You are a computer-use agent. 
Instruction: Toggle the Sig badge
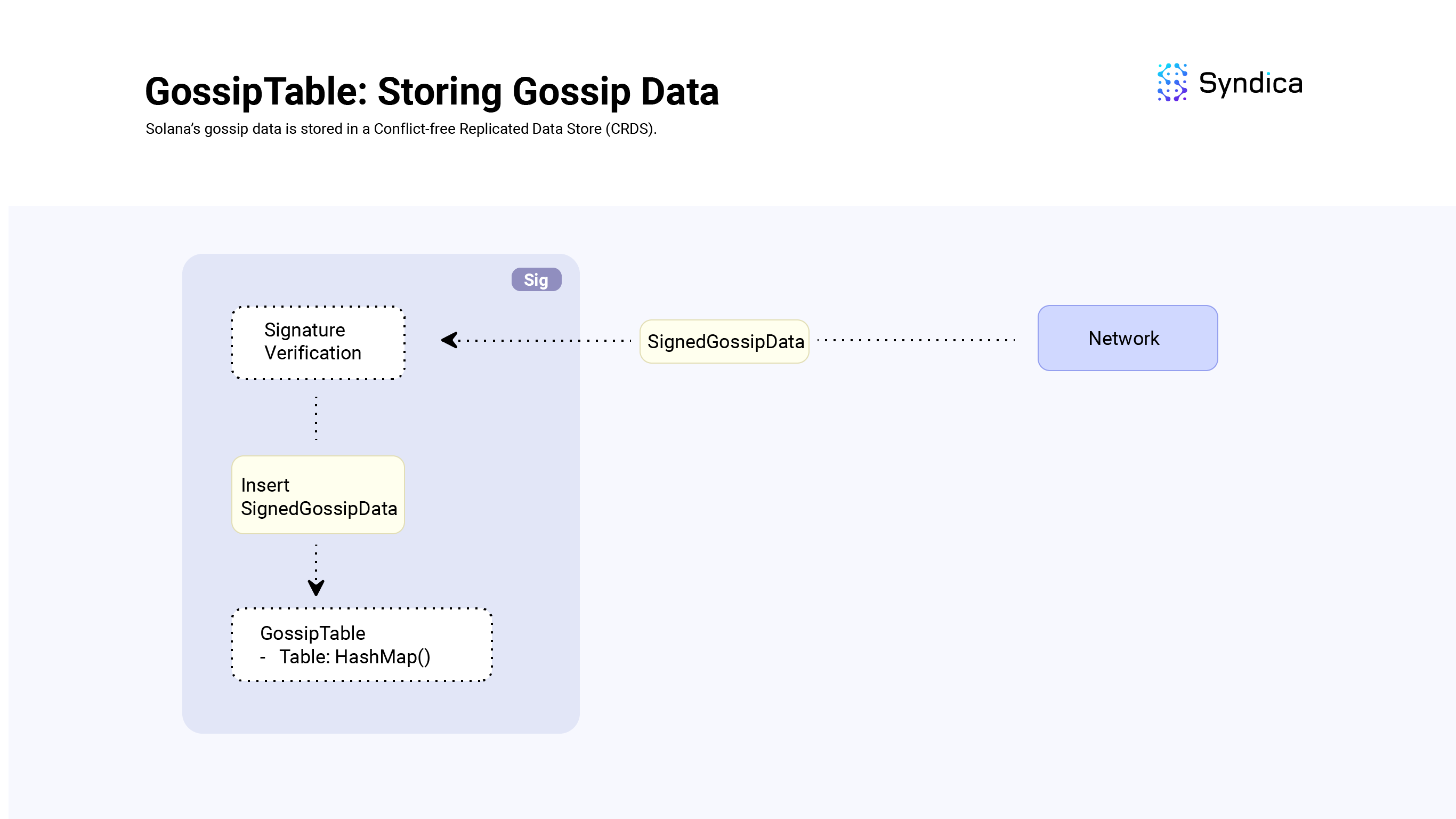pos(535,279)
